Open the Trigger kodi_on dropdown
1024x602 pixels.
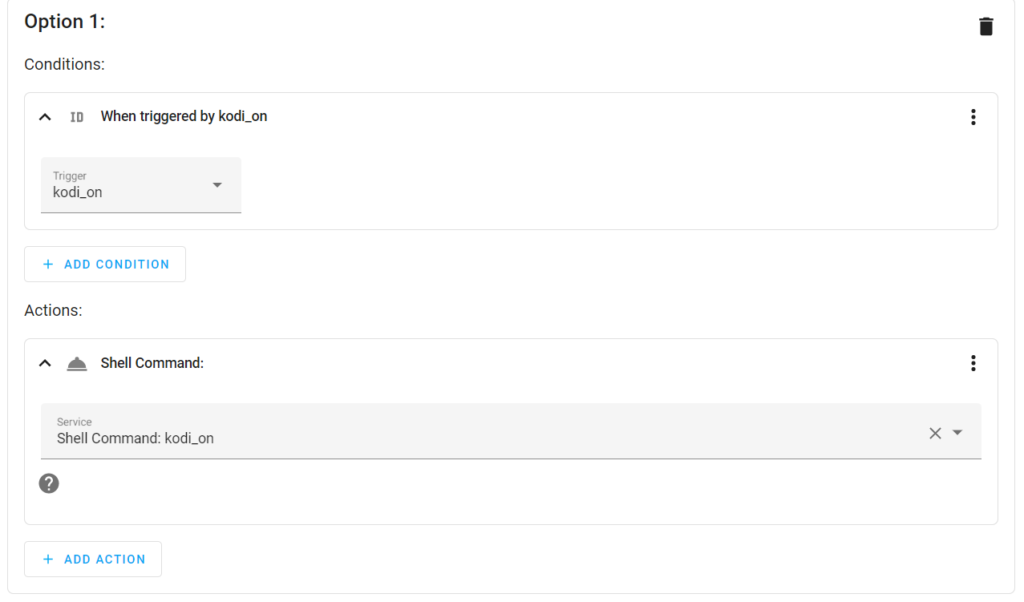[x=141, y=185]
